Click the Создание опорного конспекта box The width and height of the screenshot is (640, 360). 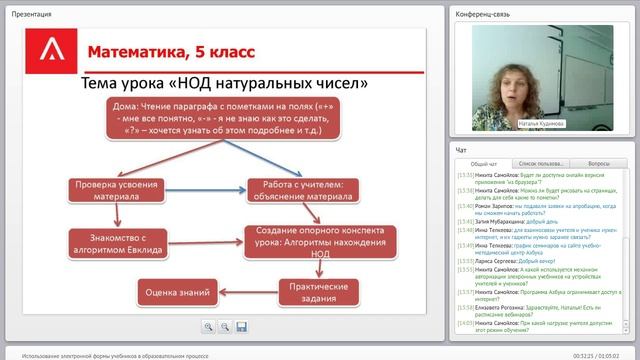[x=320, y=242]
